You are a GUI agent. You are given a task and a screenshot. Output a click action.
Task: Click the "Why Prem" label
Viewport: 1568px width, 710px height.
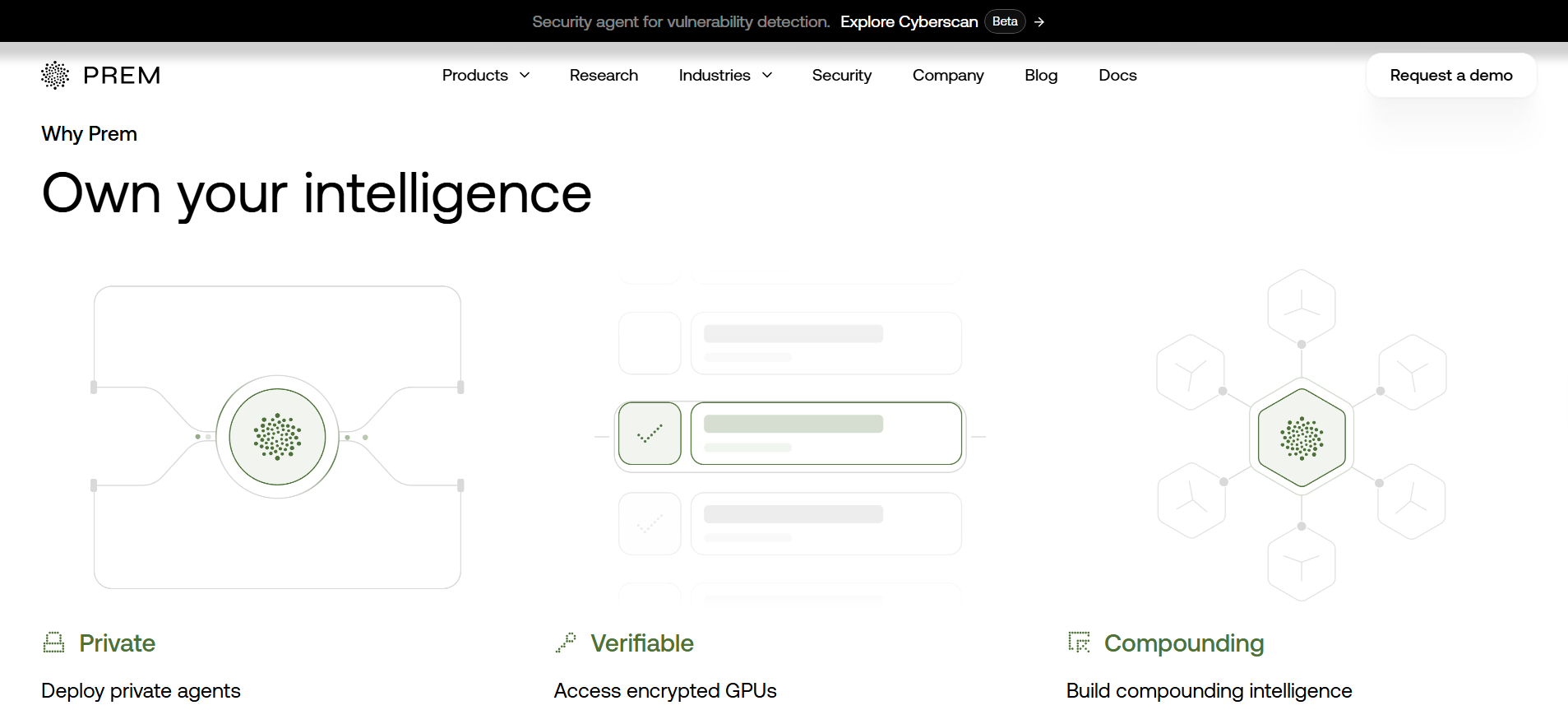(x=89, y=134)
